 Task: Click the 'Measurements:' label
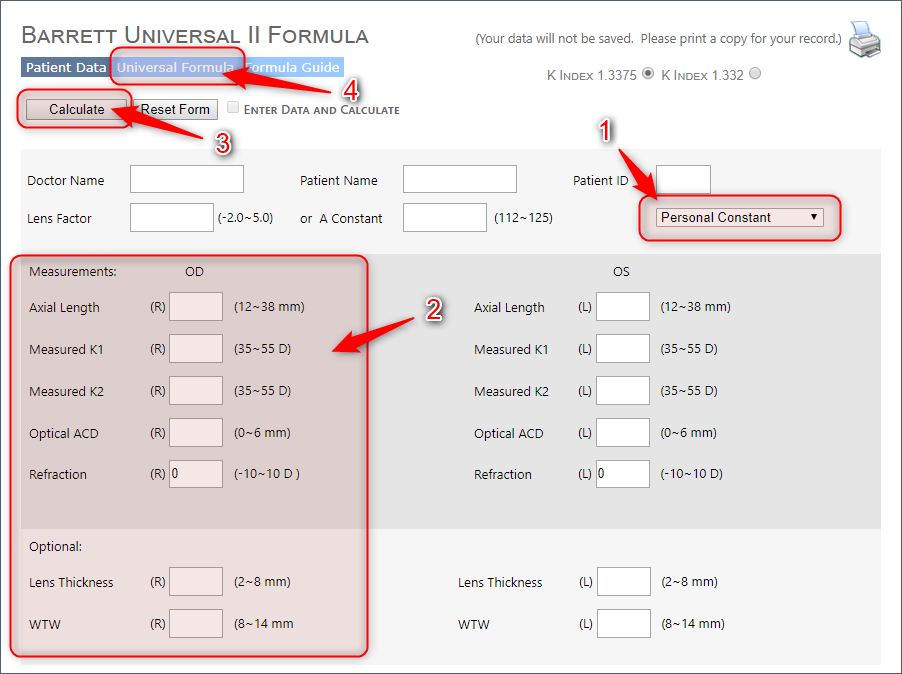[73, 271]
